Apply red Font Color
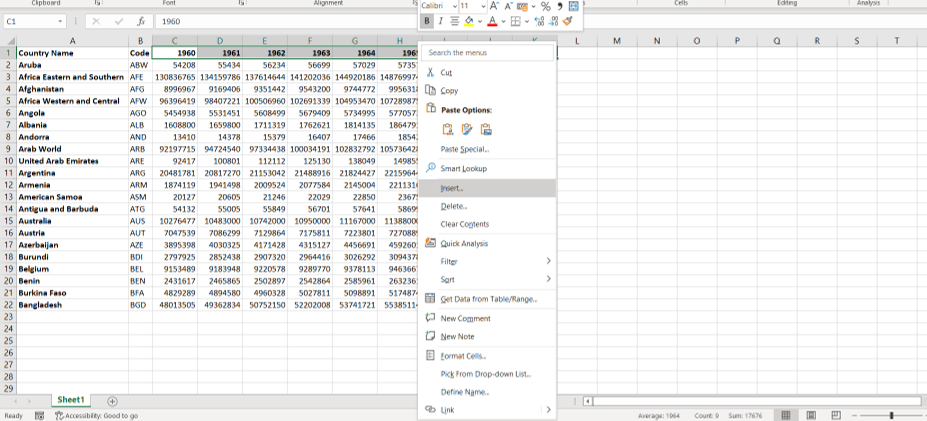Image resolution: width=927 pixels, height=421 pixels. [491, 21]
